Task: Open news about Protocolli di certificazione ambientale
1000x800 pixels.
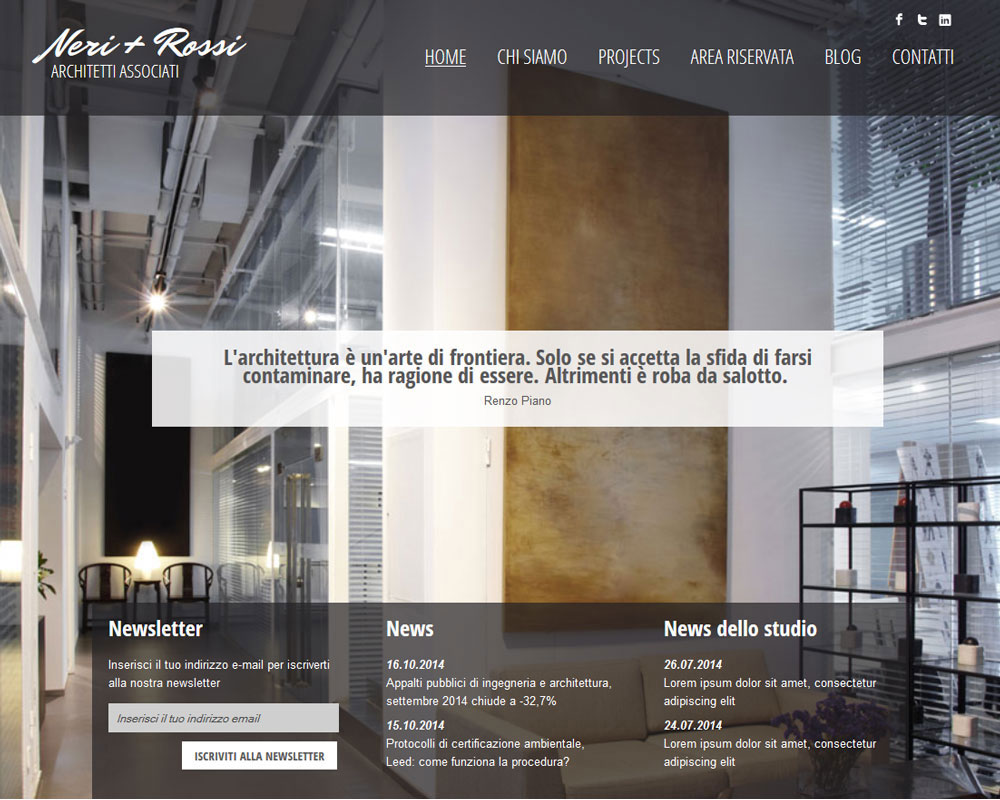Action: (485, 753)
